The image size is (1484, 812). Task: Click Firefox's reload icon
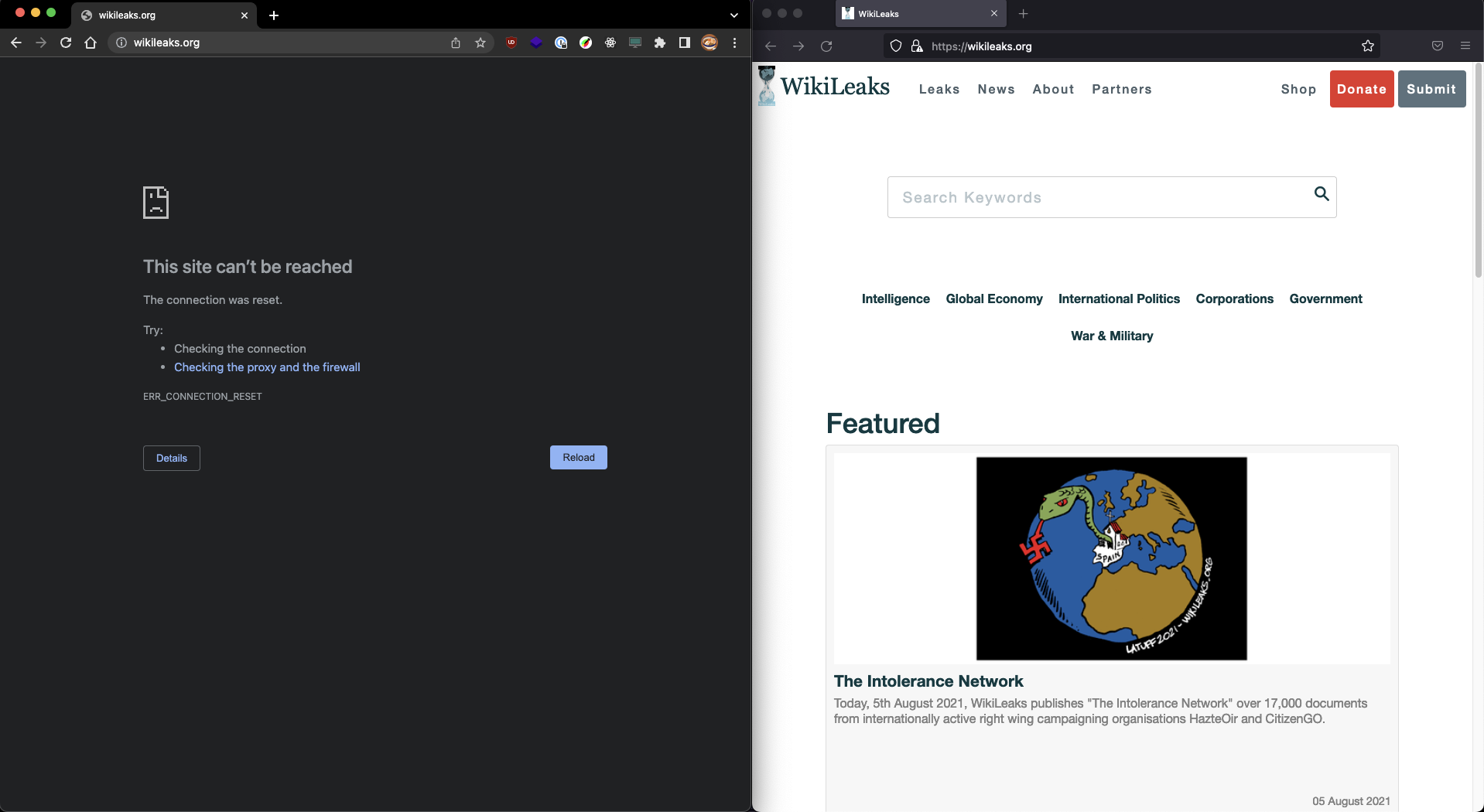click(x=826, y=46)
